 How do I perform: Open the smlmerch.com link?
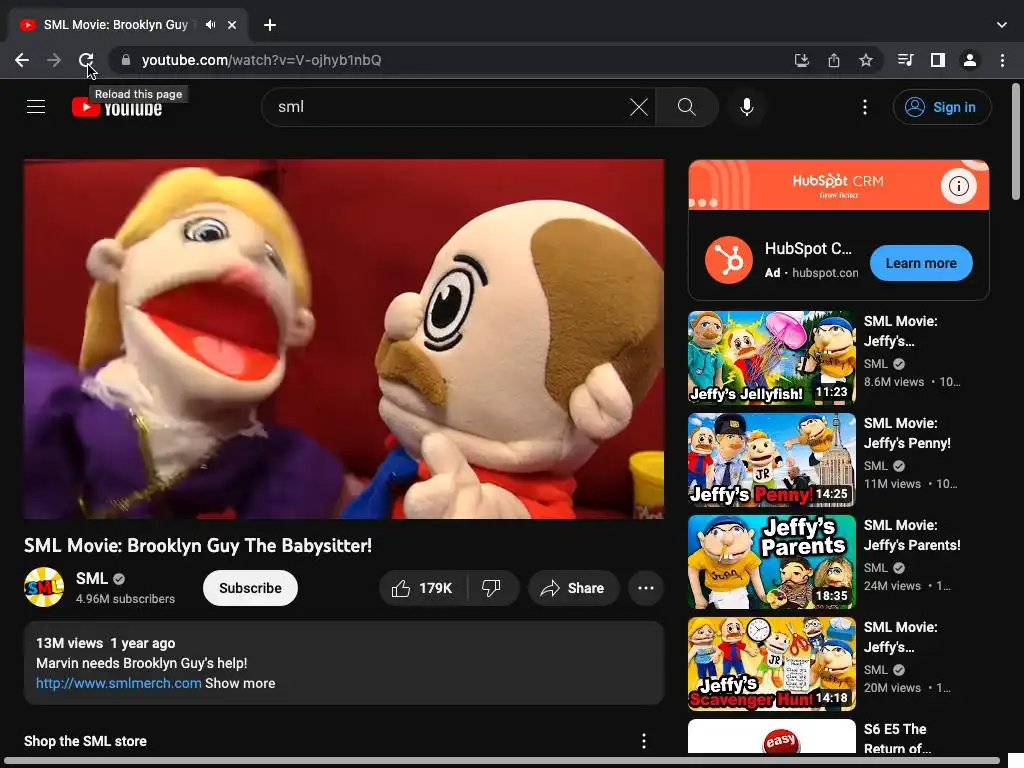pyautogui.click(x=118, y=683)
